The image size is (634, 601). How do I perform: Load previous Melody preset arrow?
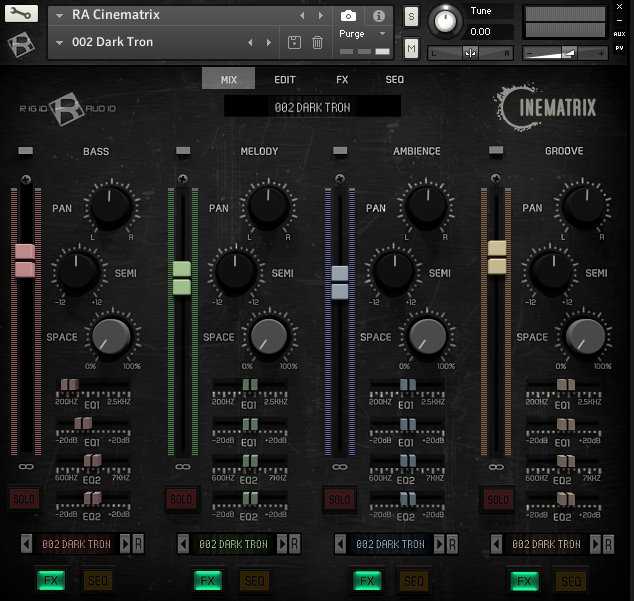(x=183, y=544)
